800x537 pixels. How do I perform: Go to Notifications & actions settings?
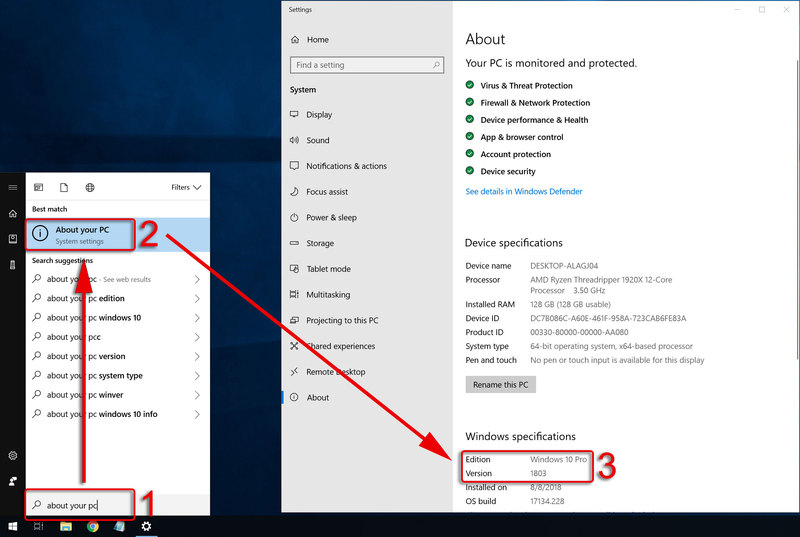pyautogui.click(x=346, y=166)
